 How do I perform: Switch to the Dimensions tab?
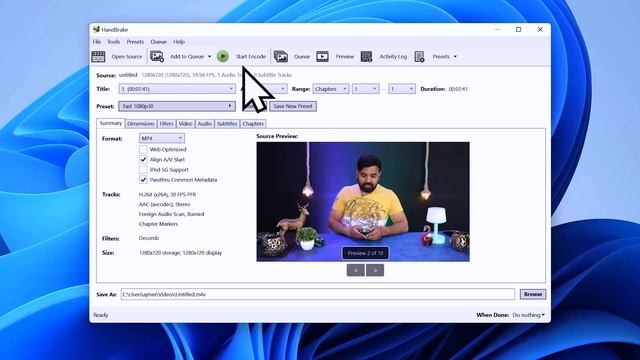[140, 124]
